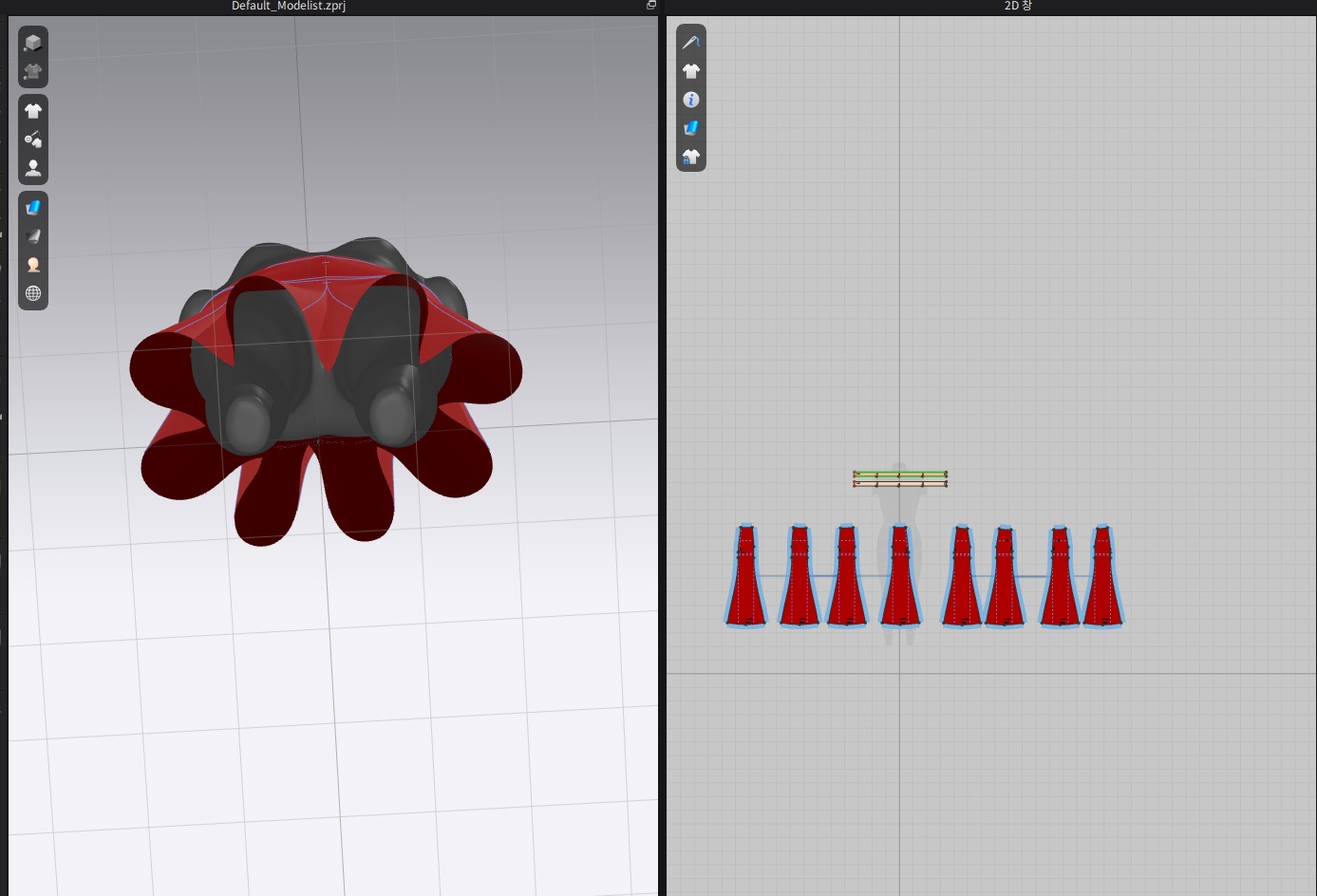Open the button and trim display icon

pyautogui.click(x=33, y=140)
